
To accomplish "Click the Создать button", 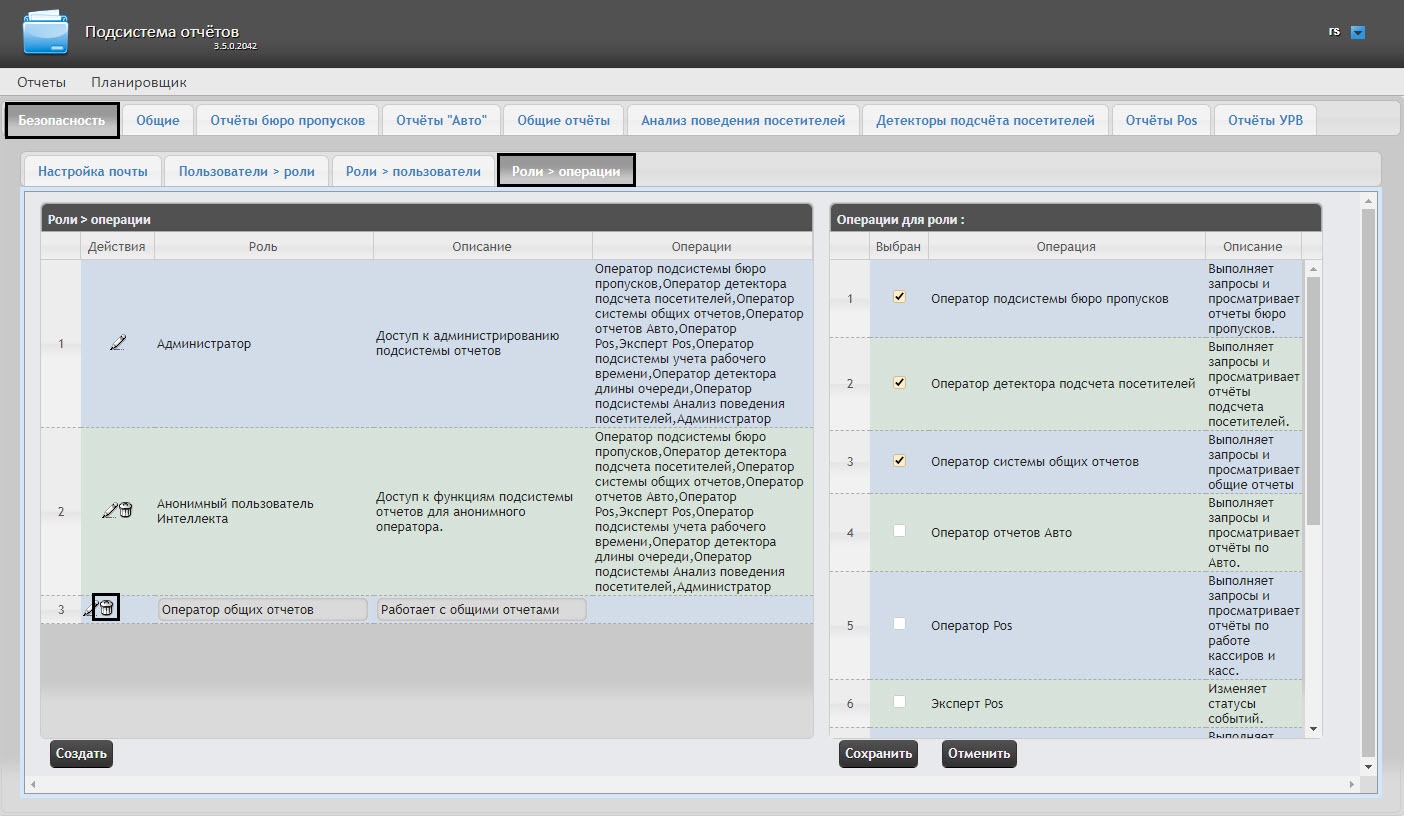I will click(x=81, y=754).
